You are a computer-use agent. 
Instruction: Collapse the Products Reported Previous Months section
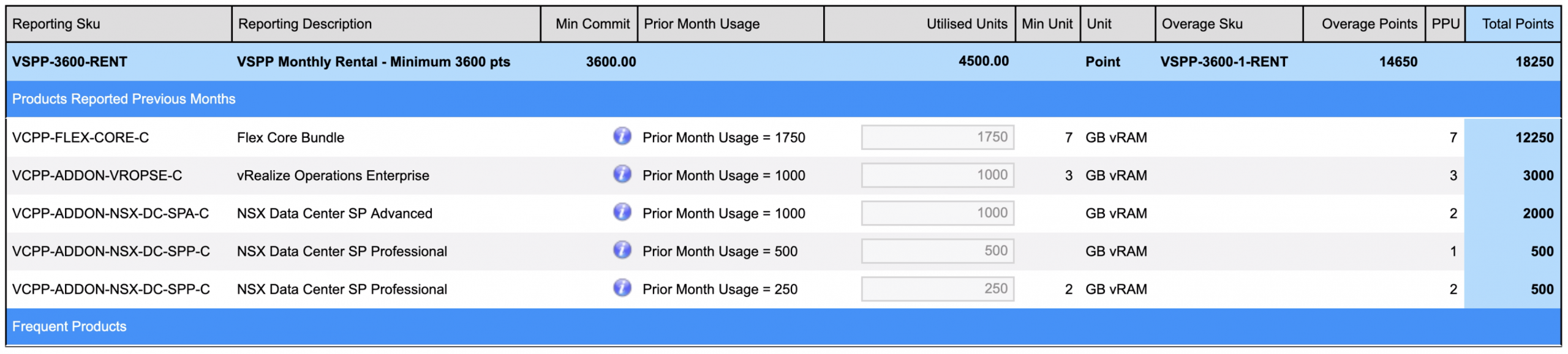pyautogui.click(x=124, y=99)
